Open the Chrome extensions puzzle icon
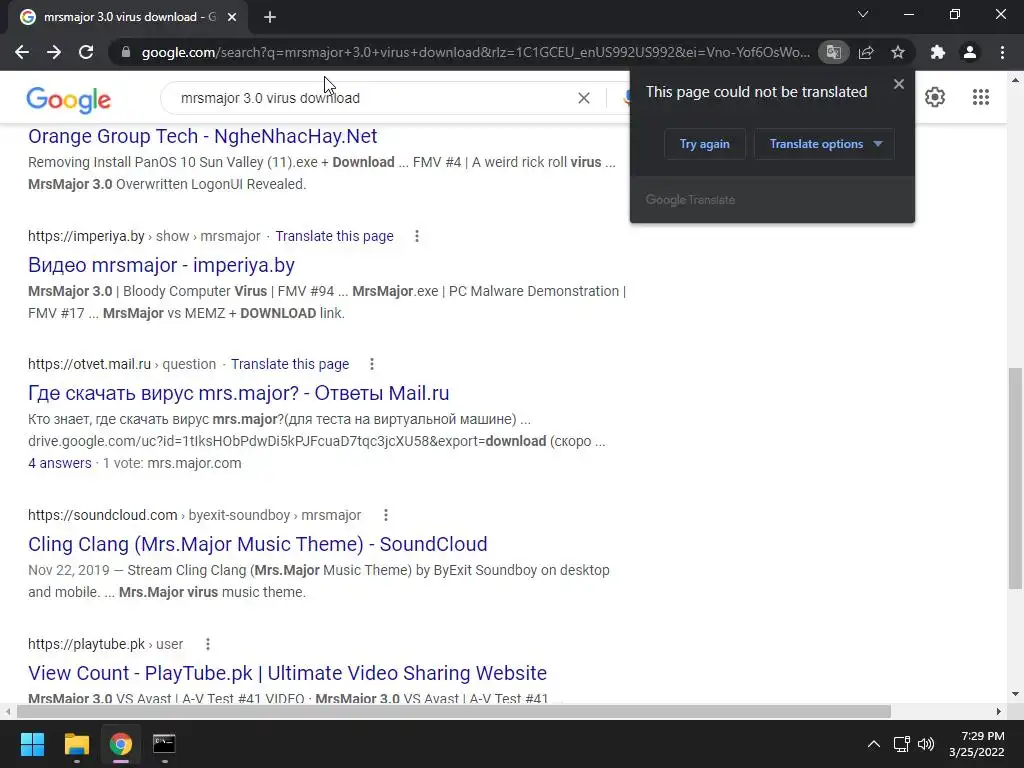The height and width of the screenshot is (768, 1024). 938,52
